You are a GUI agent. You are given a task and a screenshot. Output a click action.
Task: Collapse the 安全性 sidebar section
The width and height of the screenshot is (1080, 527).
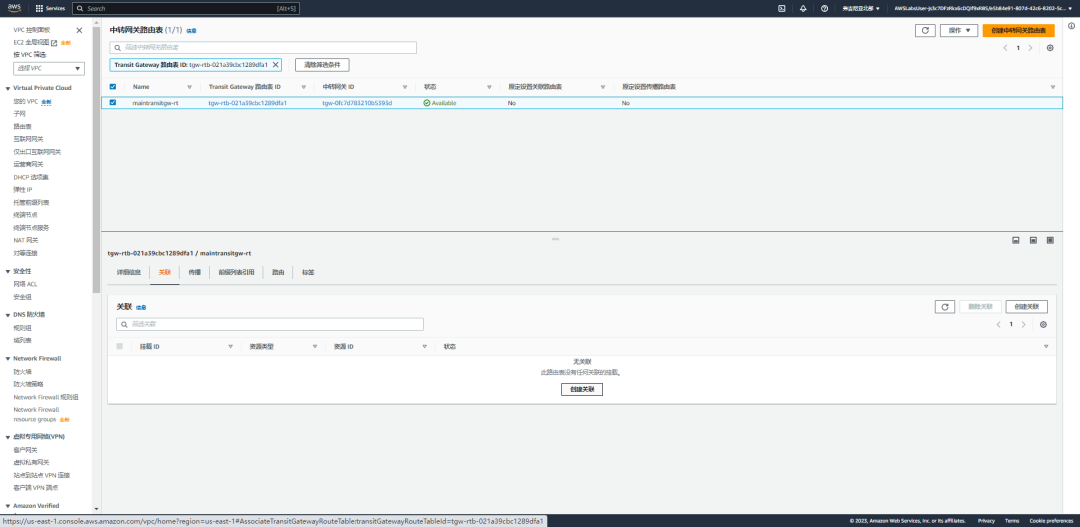[8, 271]
